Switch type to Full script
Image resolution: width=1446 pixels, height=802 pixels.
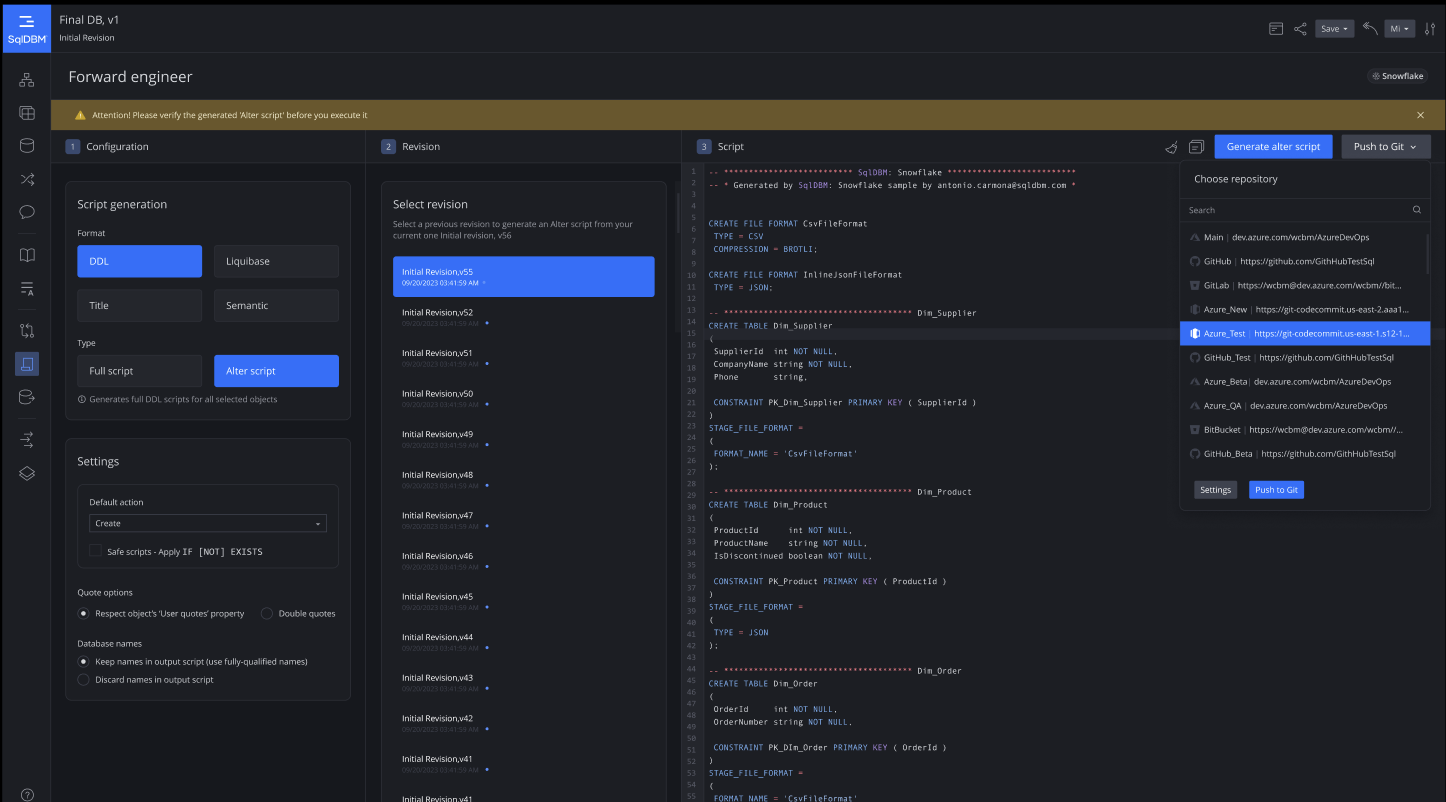[x=139, y=371]
